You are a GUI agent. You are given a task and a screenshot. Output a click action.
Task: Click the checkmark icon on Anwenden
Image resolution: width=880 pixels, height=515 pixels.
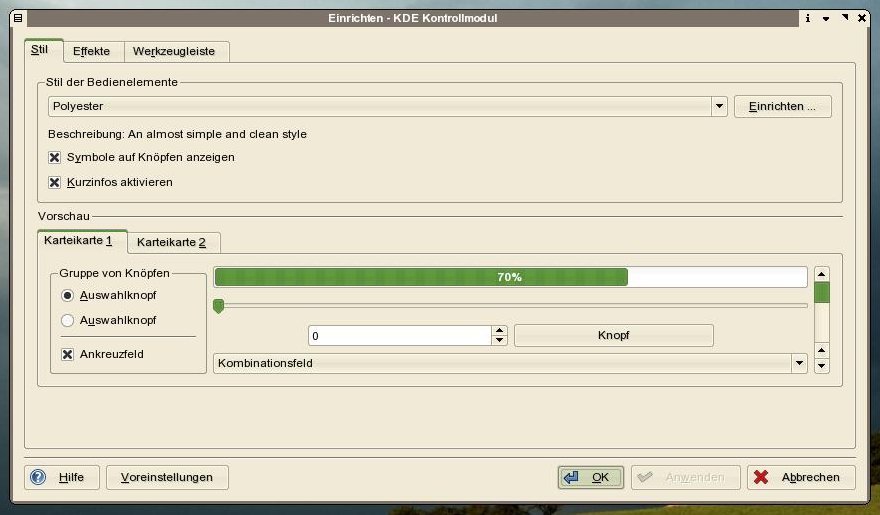tap(645, 477)
